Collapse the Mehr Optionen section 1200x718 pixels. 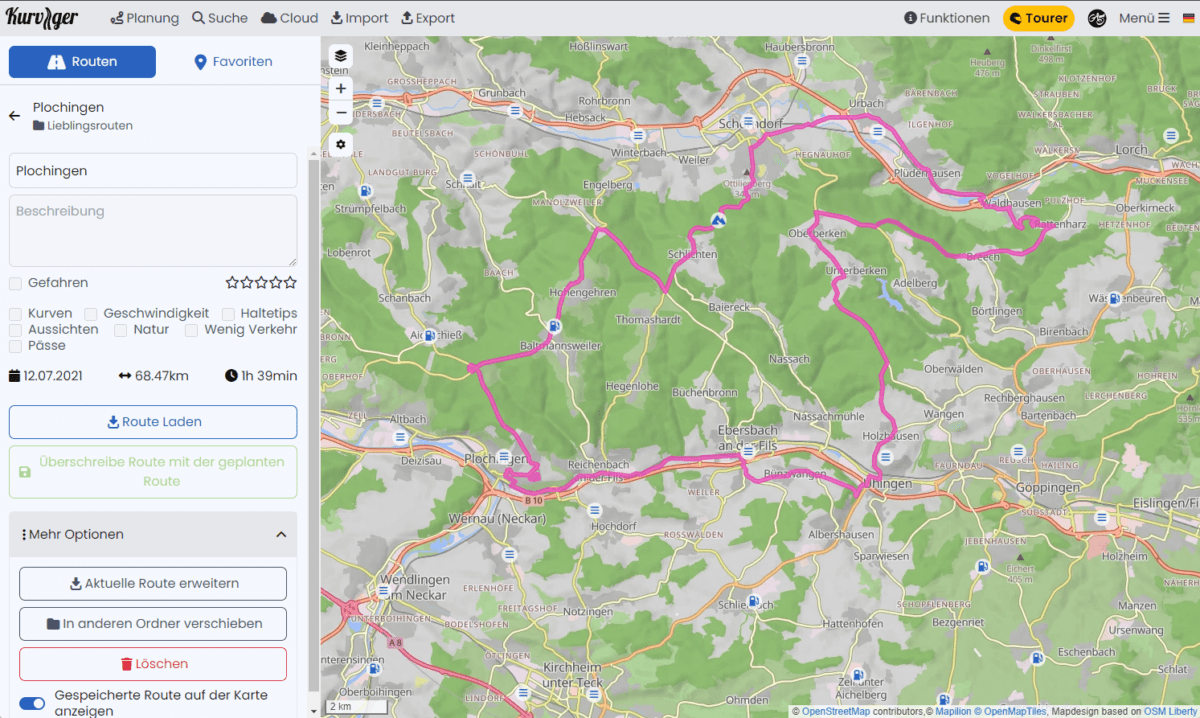[x=153, y=535]
